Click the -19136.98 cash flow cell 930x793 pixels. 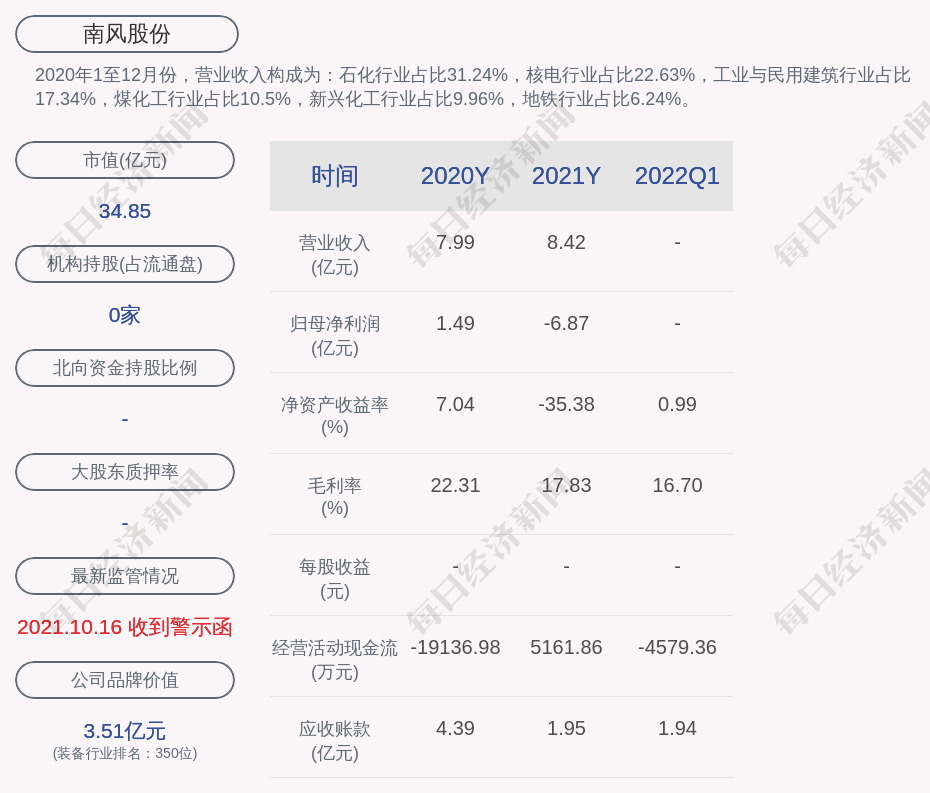coord(455,647)
